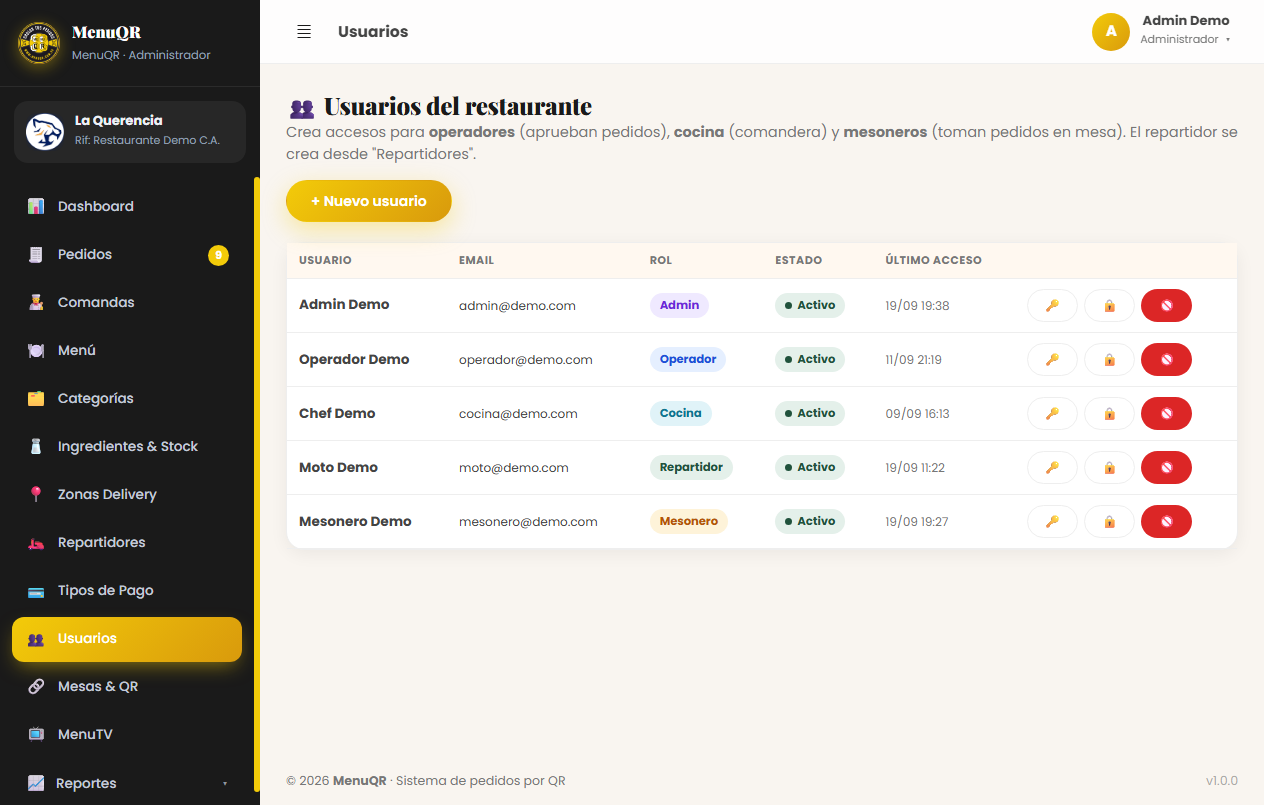Click the key icon for Mesonero Demo
1264x805 pixels.
pyautogui.click(x=1052, y=521)
